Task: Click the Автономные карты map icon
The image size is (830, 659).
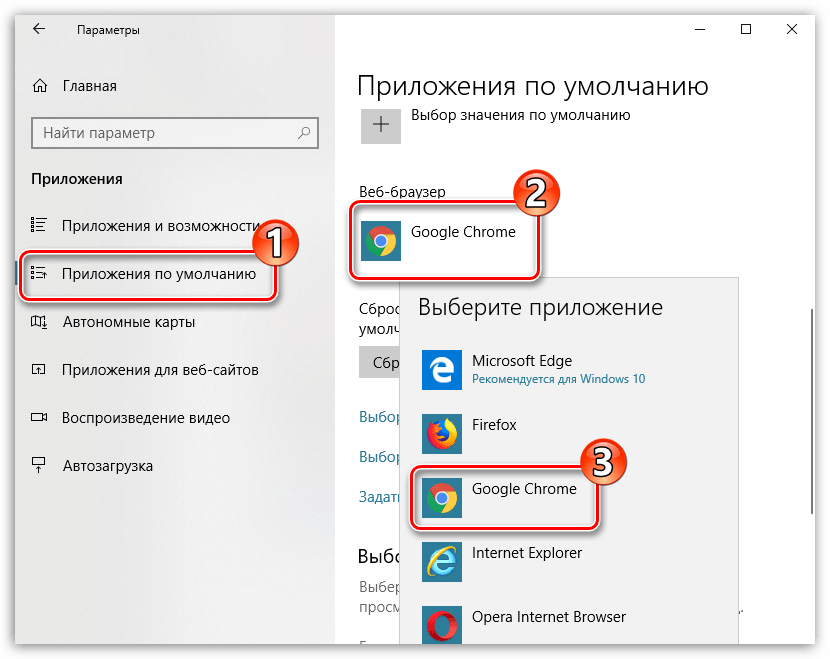Action: pyautogui.click(x=39, y=321)
